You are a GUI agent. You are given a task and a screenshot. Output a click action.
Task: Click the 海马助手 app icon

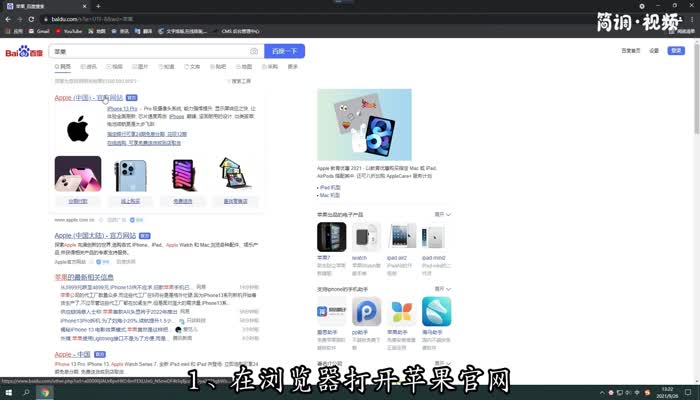coord(436,312)
